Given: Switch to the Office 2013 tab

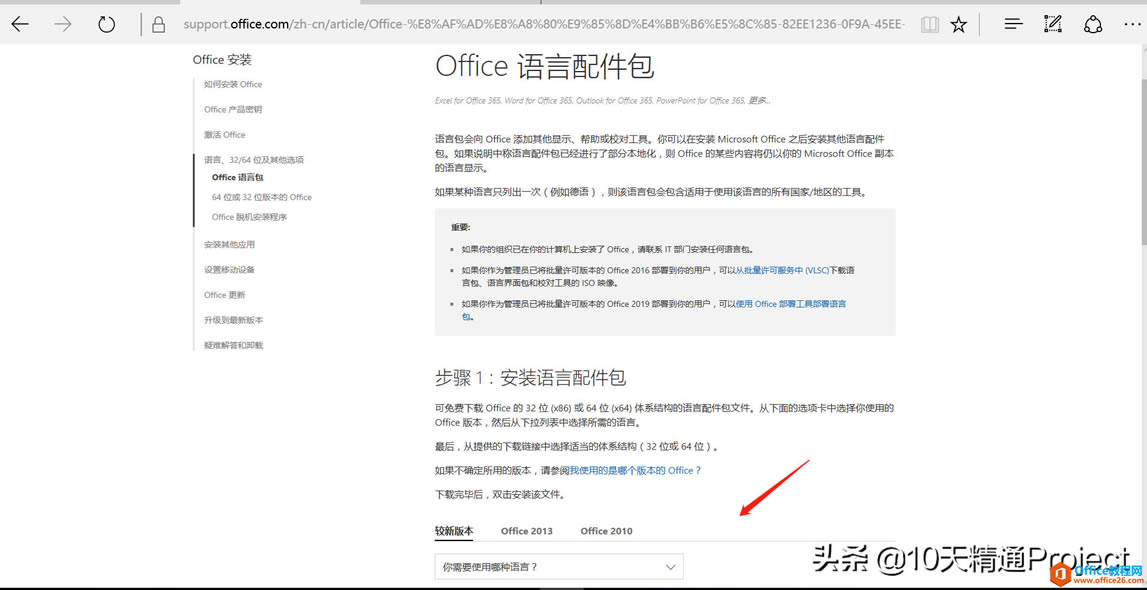Looking at the screenshot, I should pyautogui.click(x=527, y=531).
